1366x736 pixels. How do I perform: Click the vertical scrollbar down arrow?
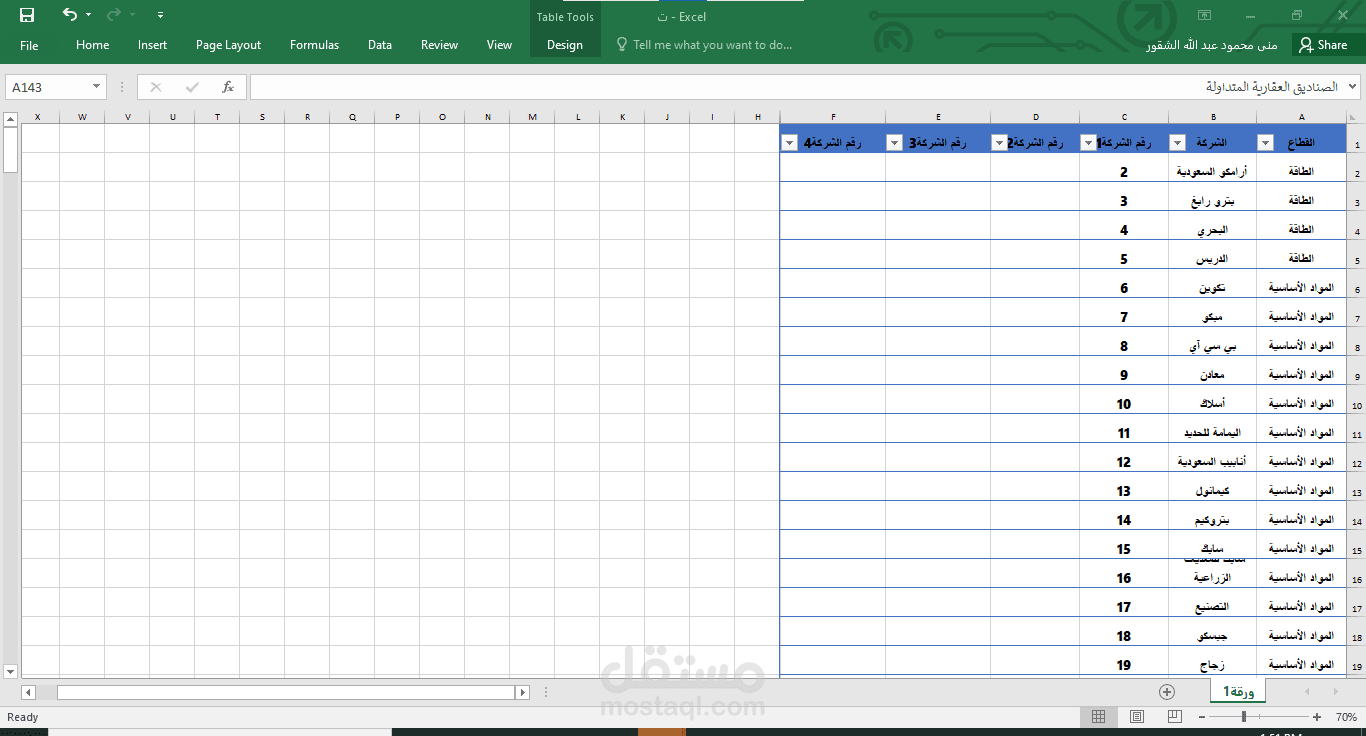[x=11, y=671]
